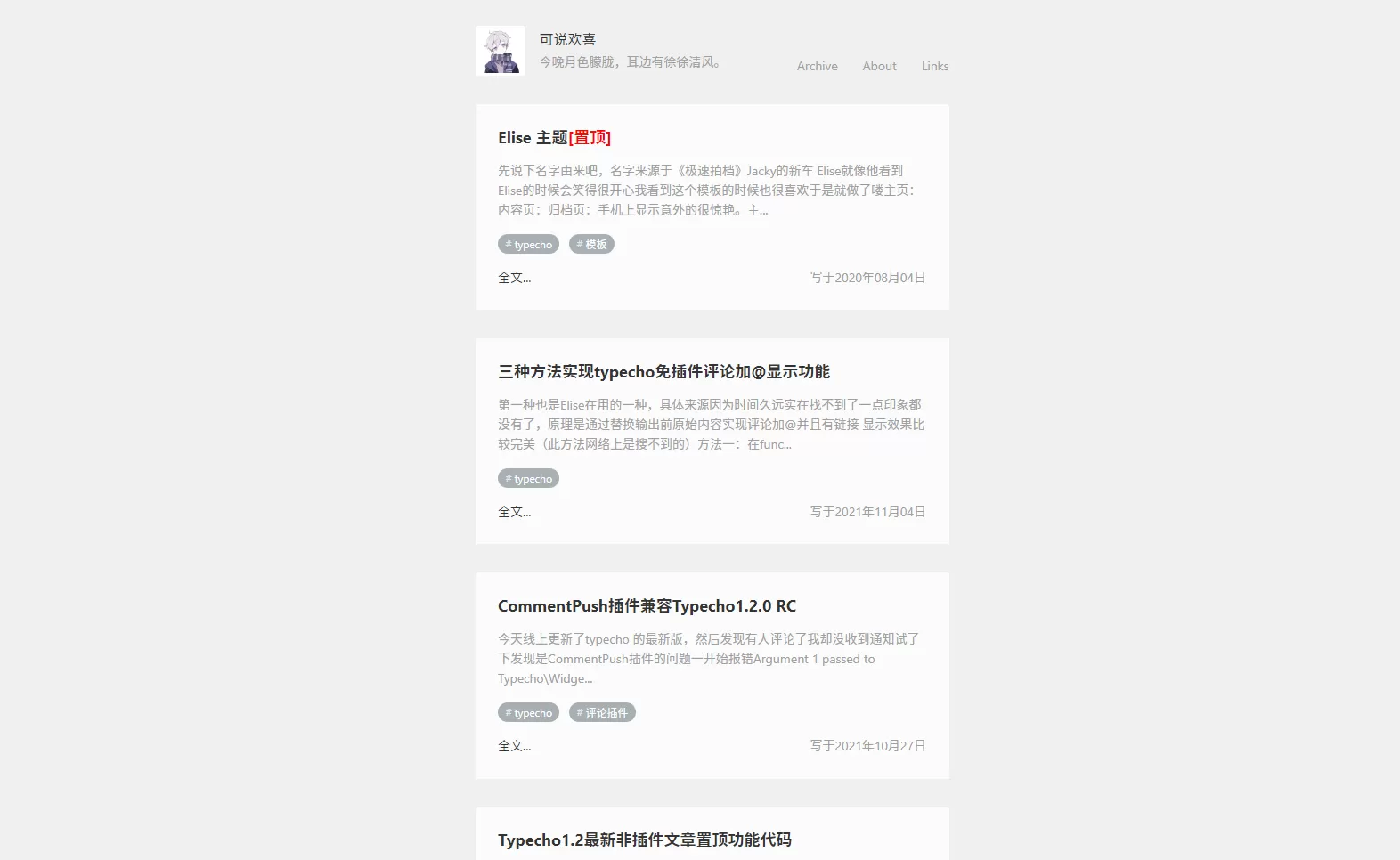
Task: Read full text of CommentPush post
Action: tap(514, 746)
